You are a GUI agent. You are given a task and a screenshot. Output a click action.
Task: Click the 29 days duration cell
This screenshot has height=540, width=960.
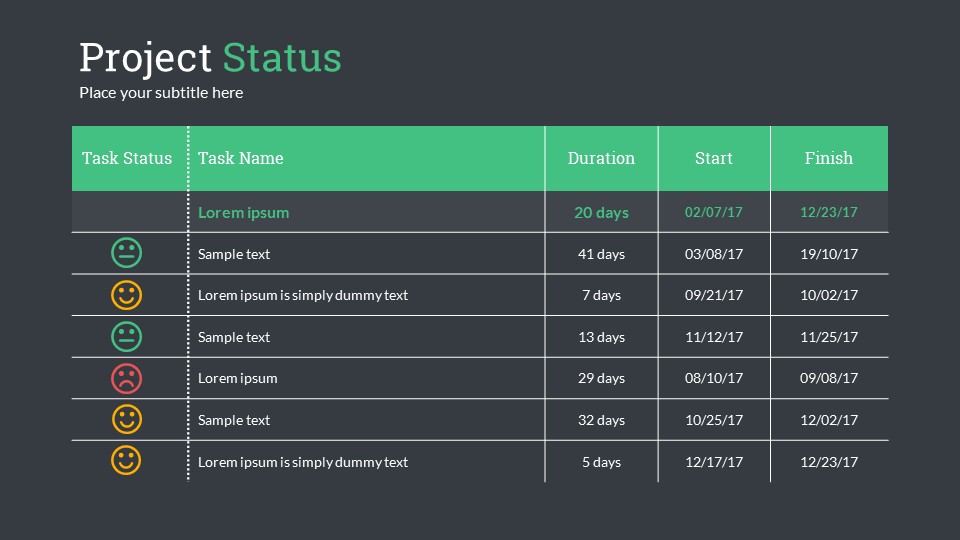click(601, 378)
